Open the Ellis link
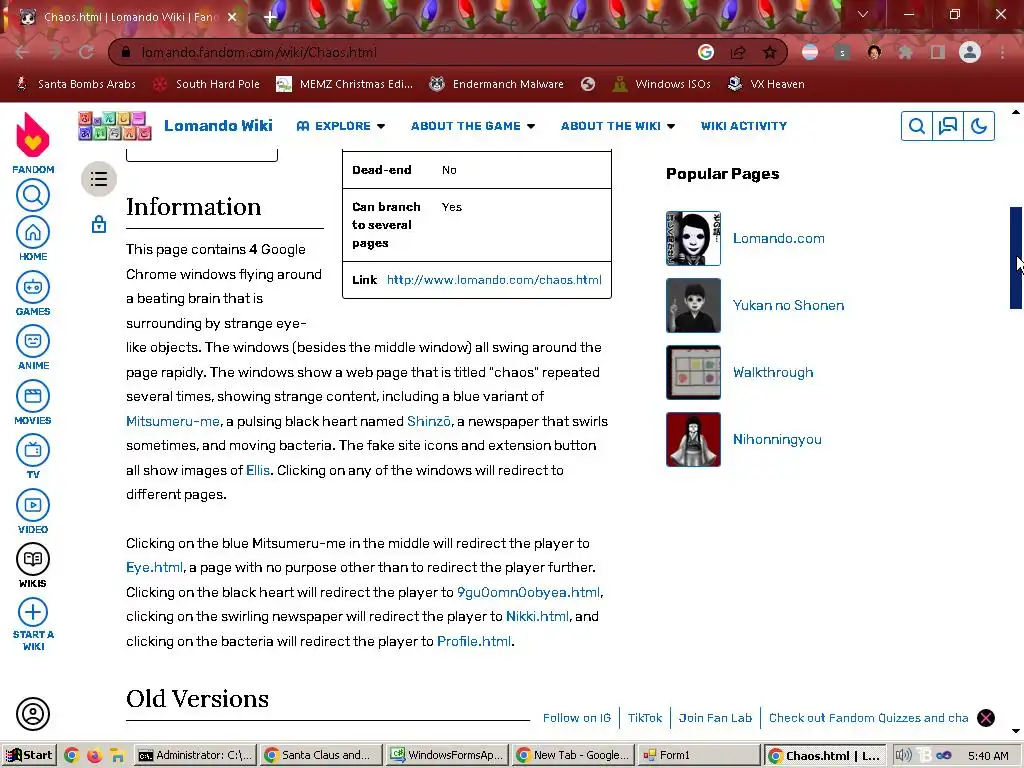Screen dimensions: 1024x768 (x=258, y=470)
